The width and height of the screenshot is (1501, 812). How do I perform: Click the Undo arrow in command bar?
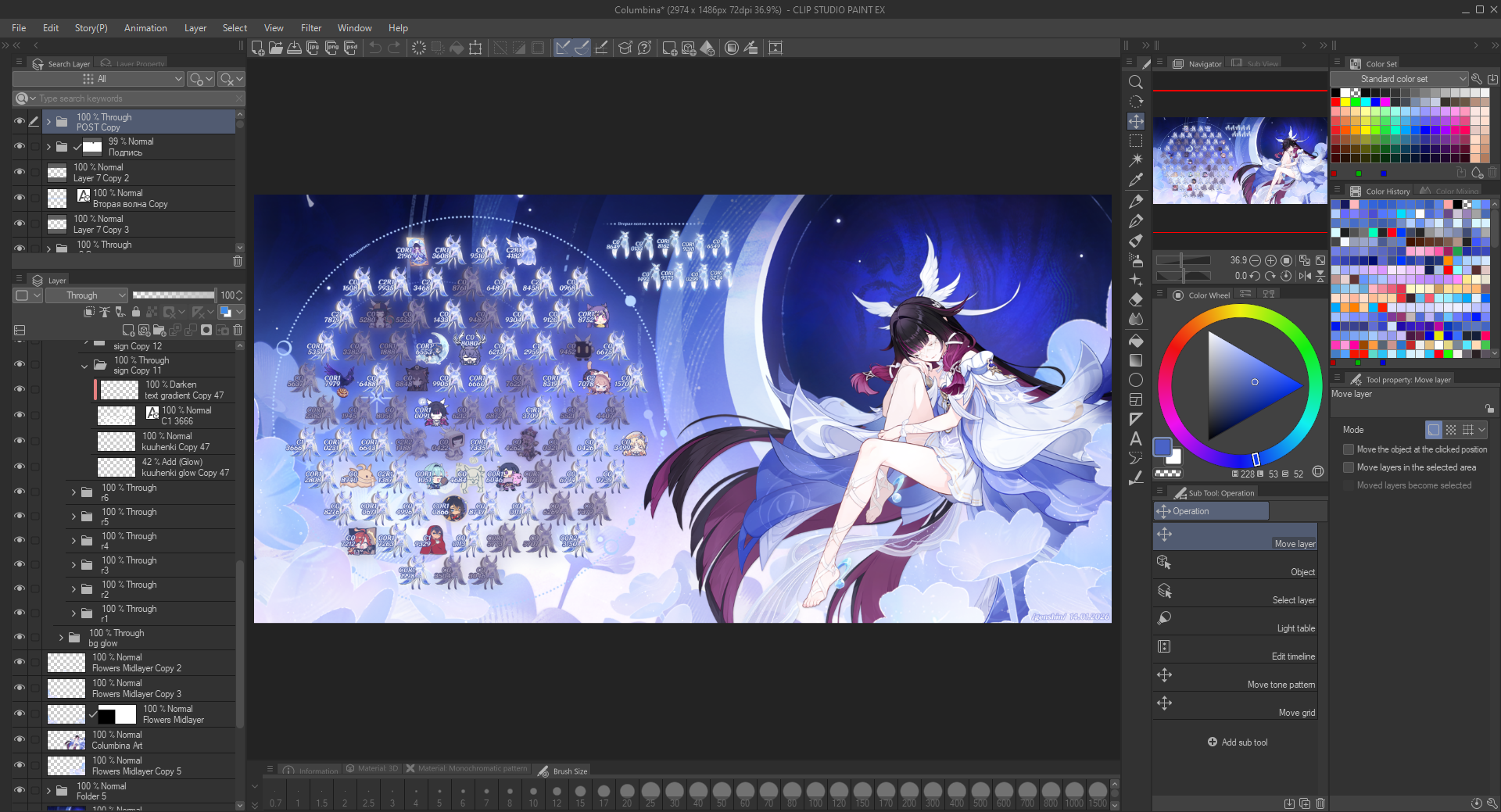click(x=375, y=48)
